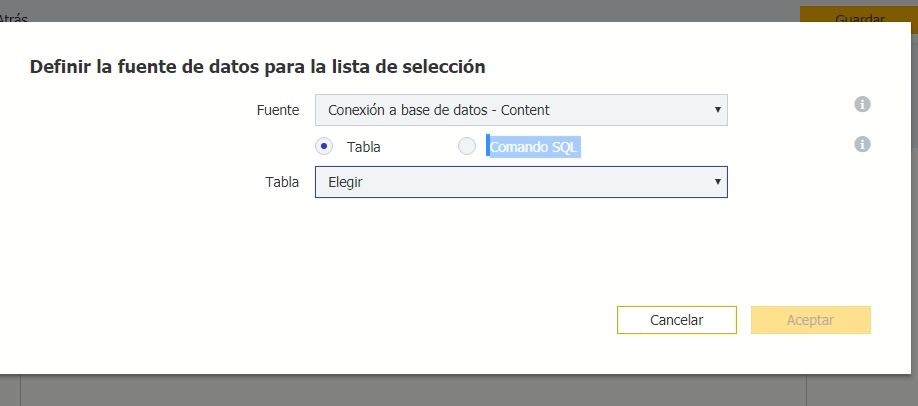Click the arrow of the Elegir combo box
Screen dimensions: 918x406
click(718, 182)
